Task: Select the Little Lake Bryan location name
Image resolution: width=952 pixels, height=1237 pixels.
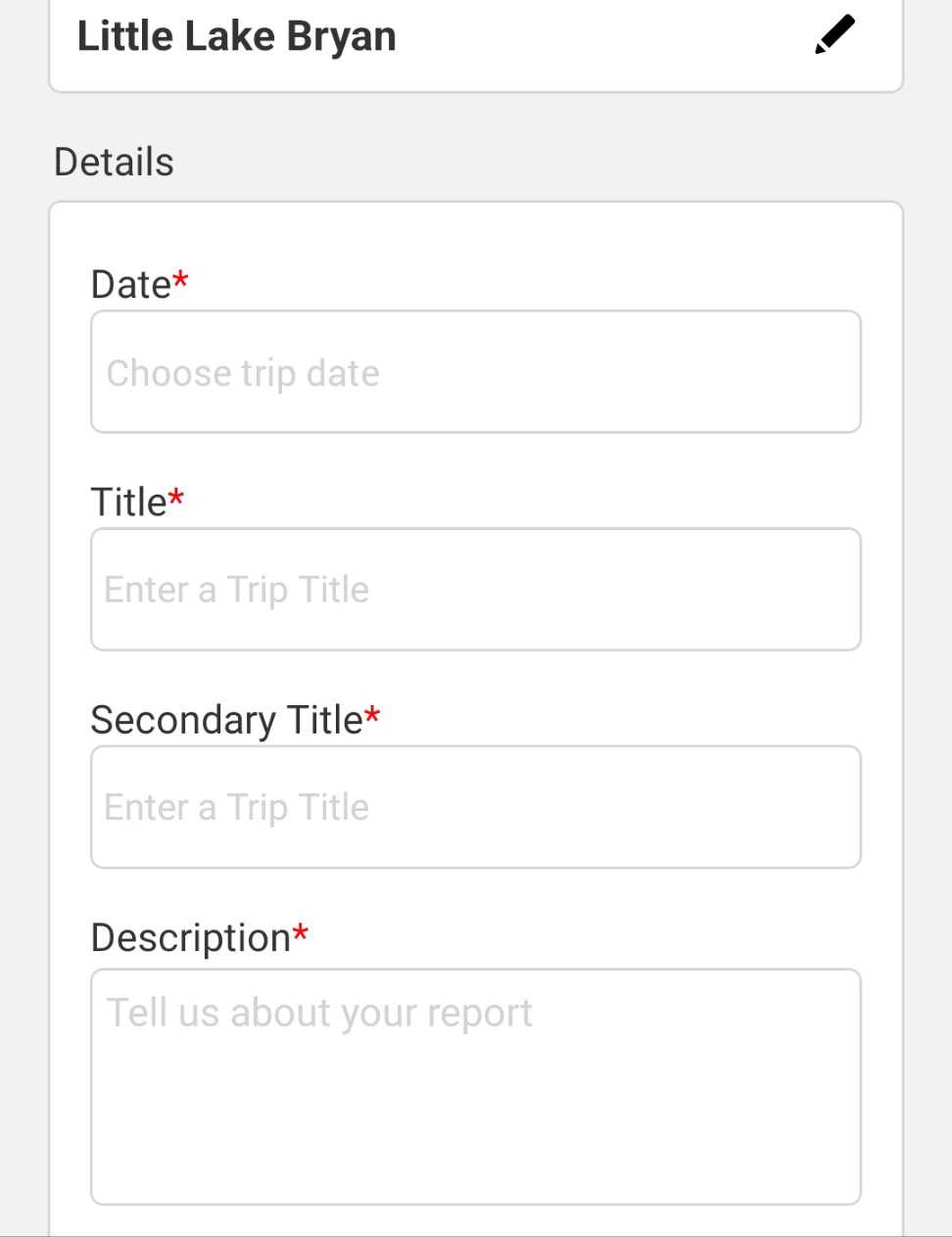Action: click(237, 37)
